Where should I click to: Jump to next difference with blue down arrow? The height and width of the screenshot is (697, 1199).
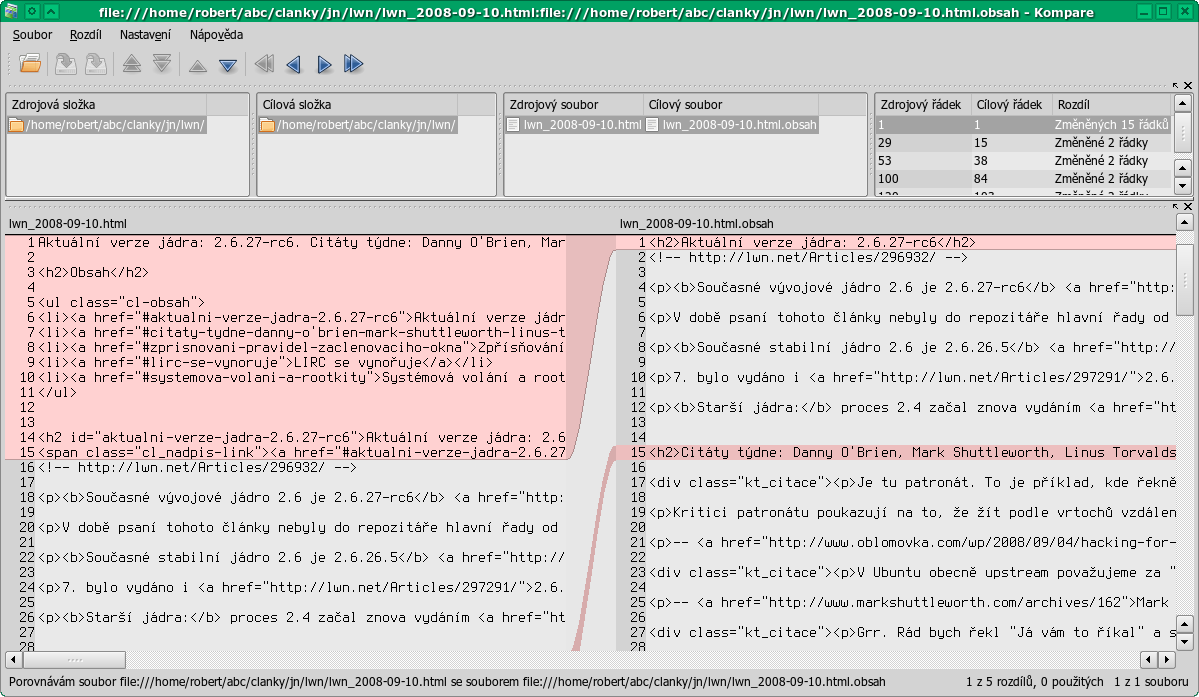pyautogui.click(x=228, y=65)
